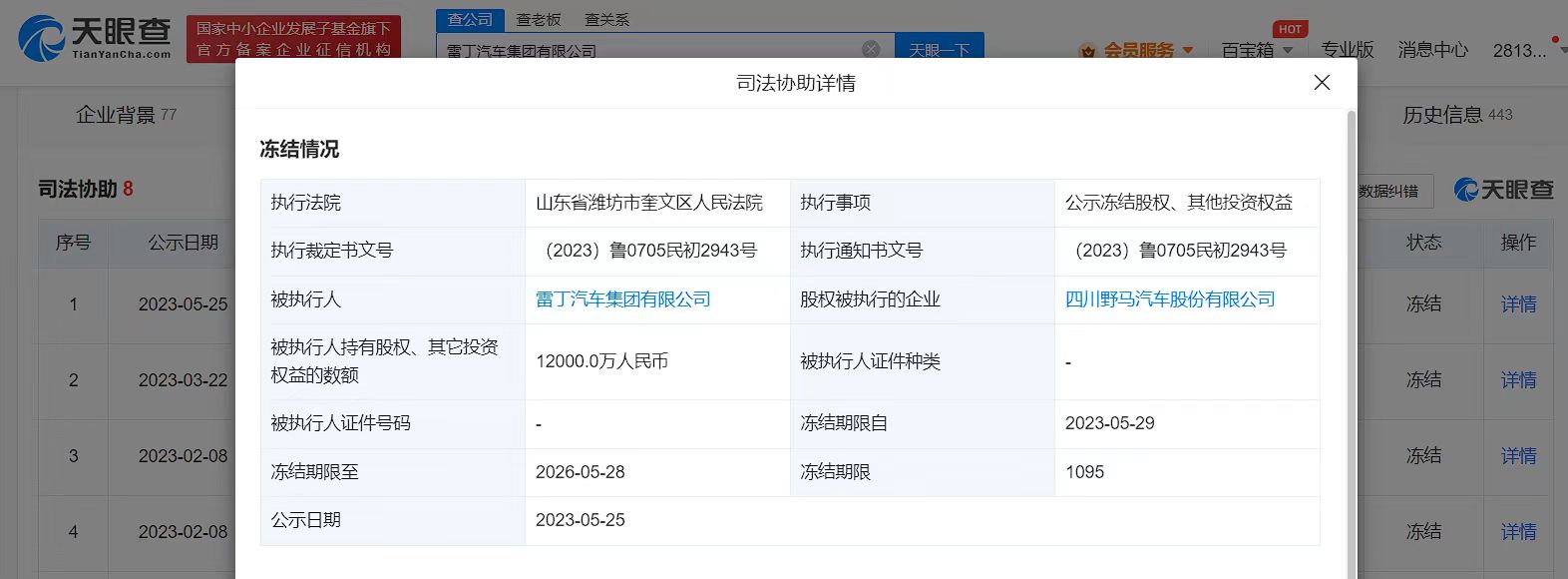This screenshot has height=579, width=1568.
Task: Click the 冻结 status in row 2
Action: pos(1423,380)
